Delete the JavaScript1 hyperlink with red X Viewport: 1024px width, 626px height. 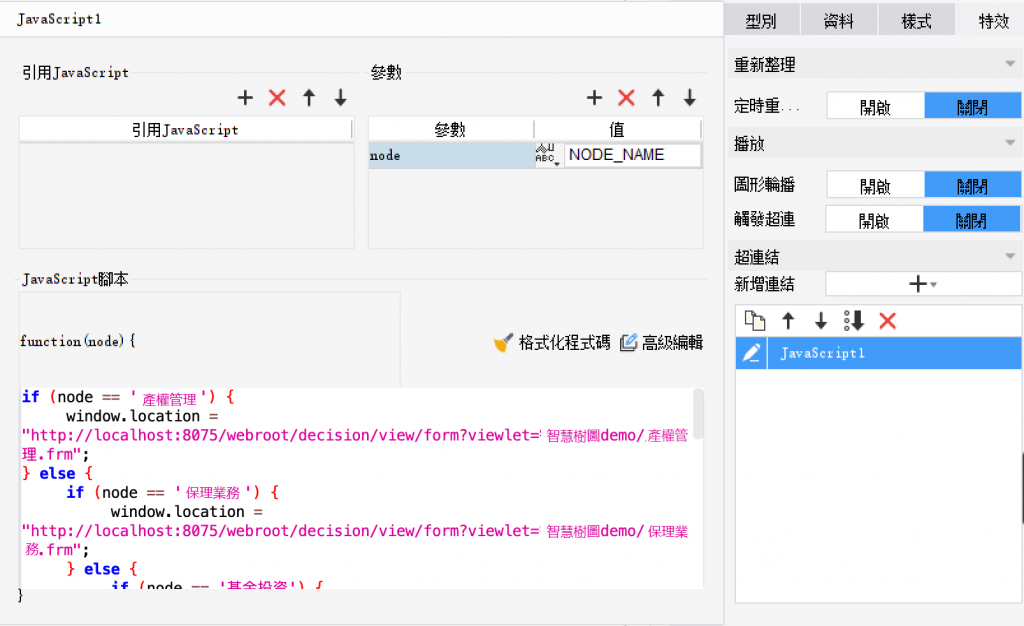coord(887,321)
